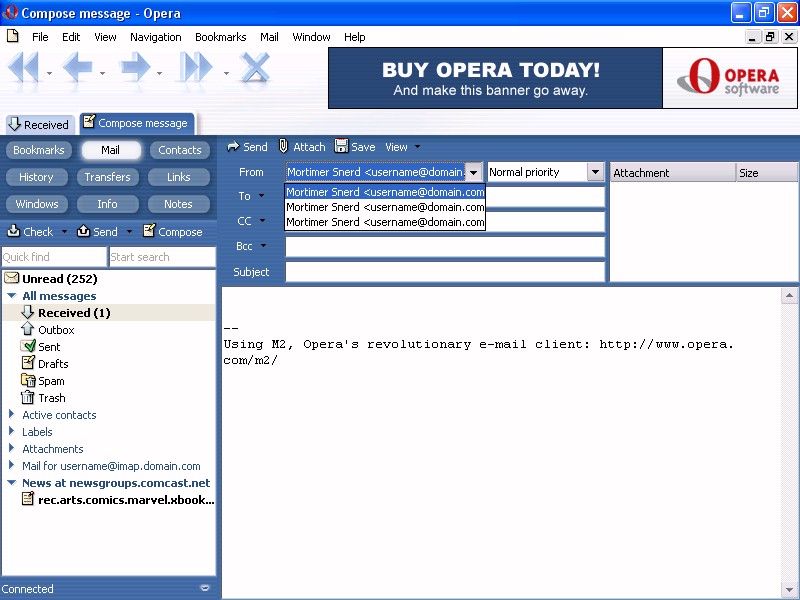Click the Sent checkmark icon
This screenshot has width=800, height=600.
pyautogui.click(x=28, y=346)
